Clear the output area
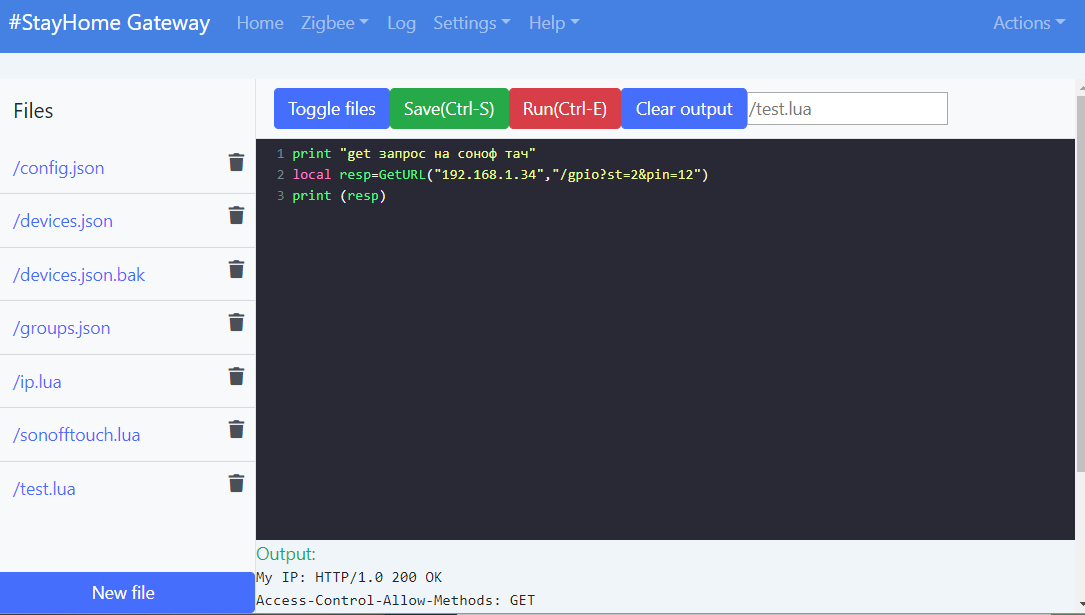1085x615 pixels. tap(684, 109)
